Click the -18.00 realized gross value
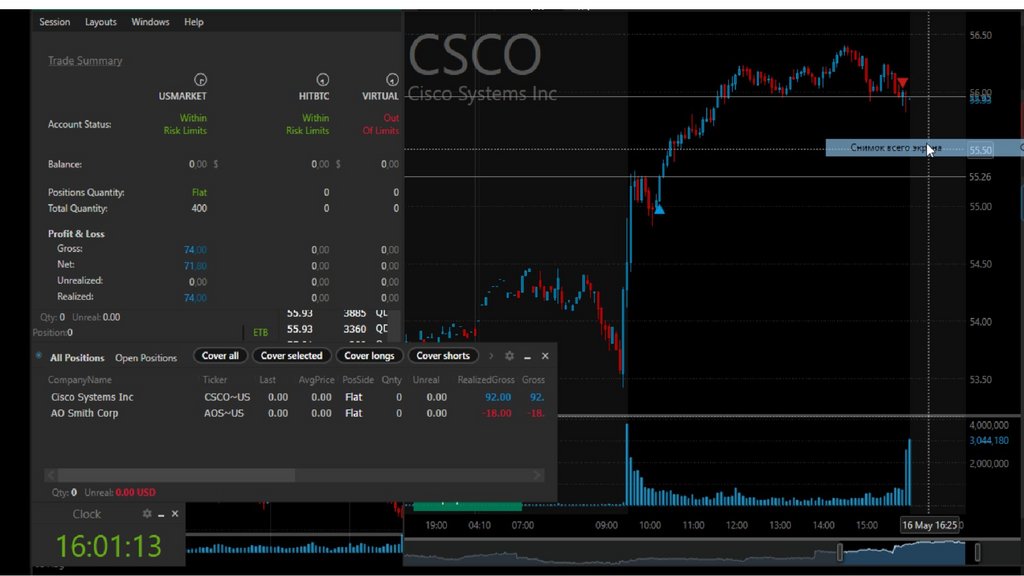The image size is (1024, 576). tap(496, 413)
